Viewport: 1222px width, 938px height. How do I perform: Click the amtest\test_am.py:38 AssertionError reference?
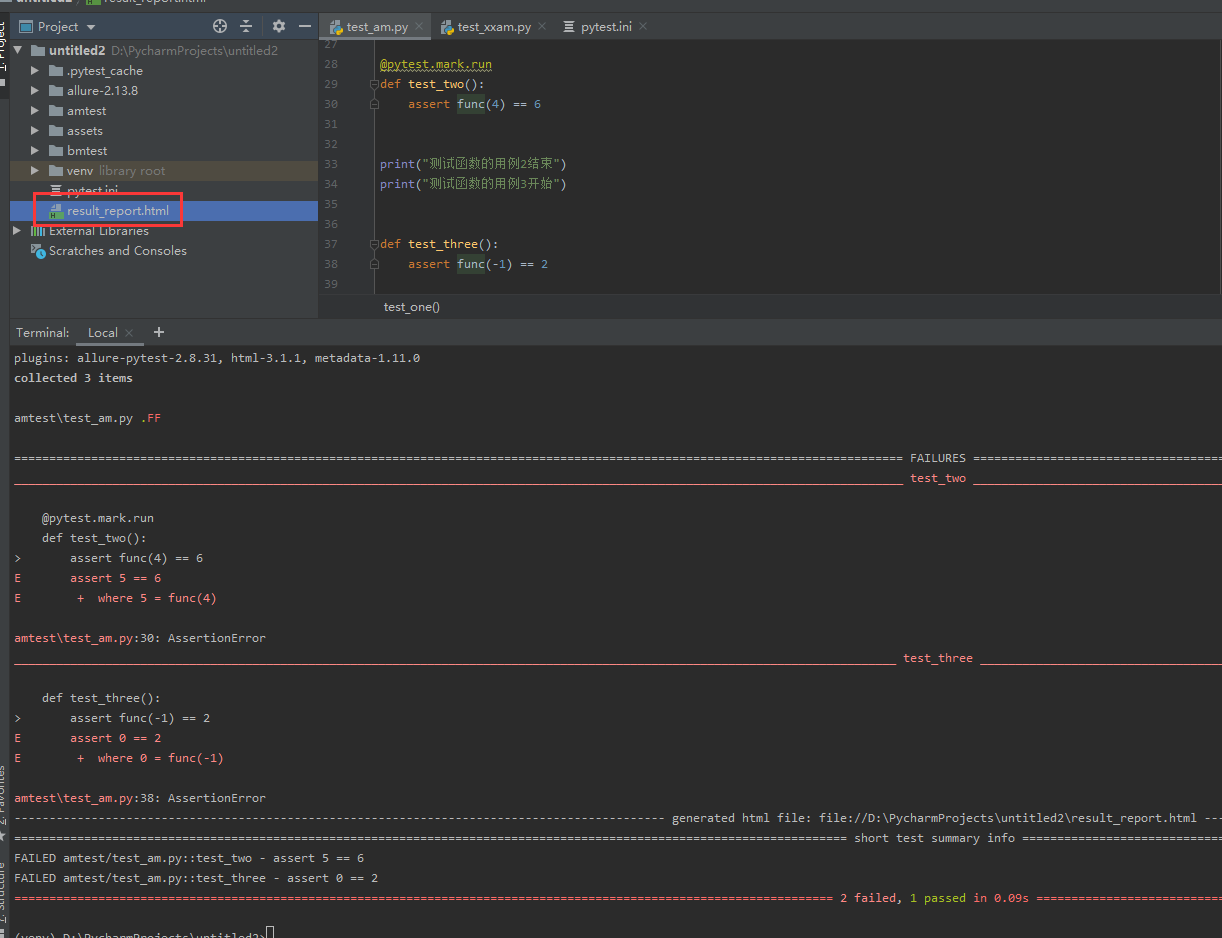click(x=140, y=798)
